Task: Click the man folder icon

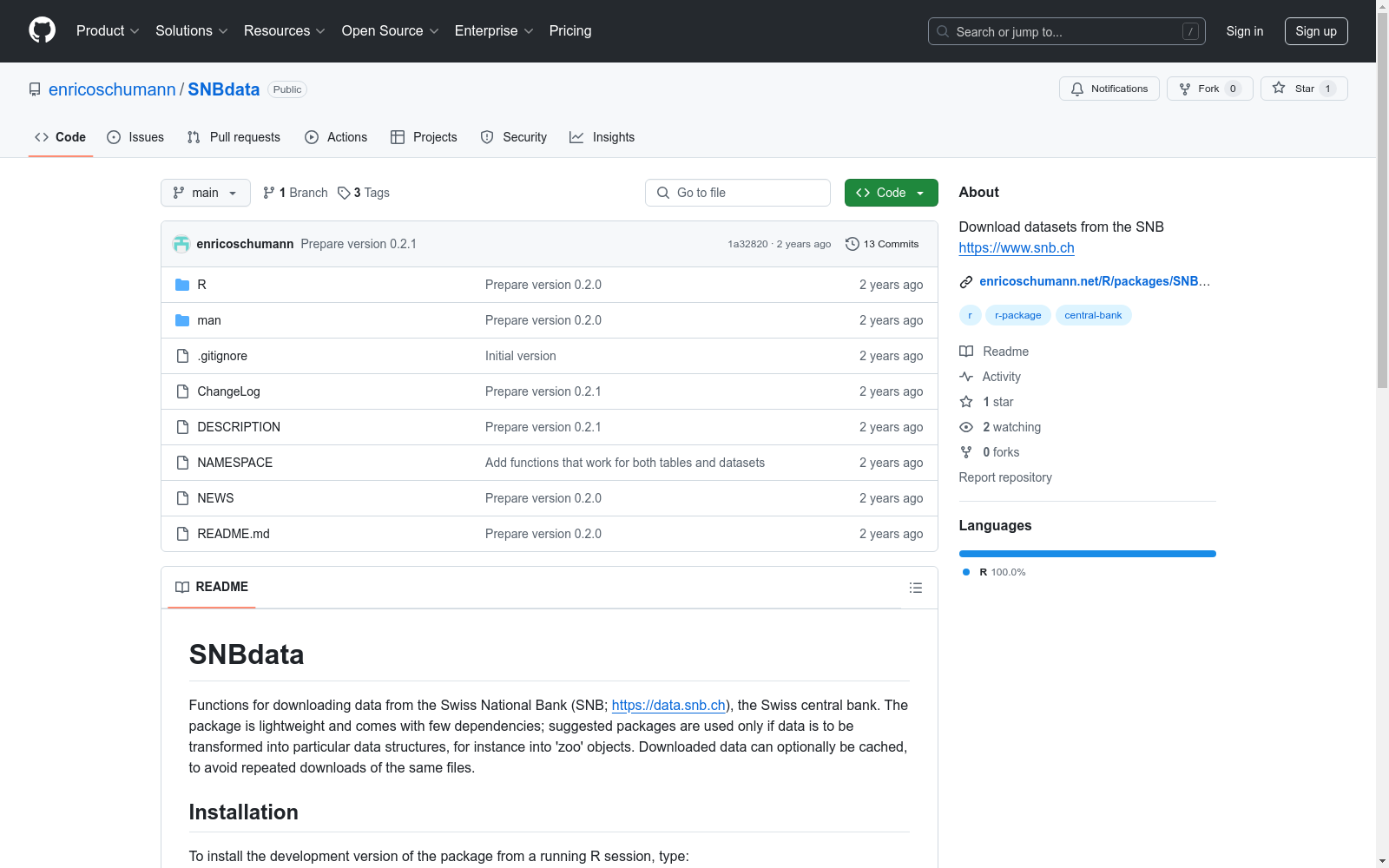Action: click(x=182, y=320)
